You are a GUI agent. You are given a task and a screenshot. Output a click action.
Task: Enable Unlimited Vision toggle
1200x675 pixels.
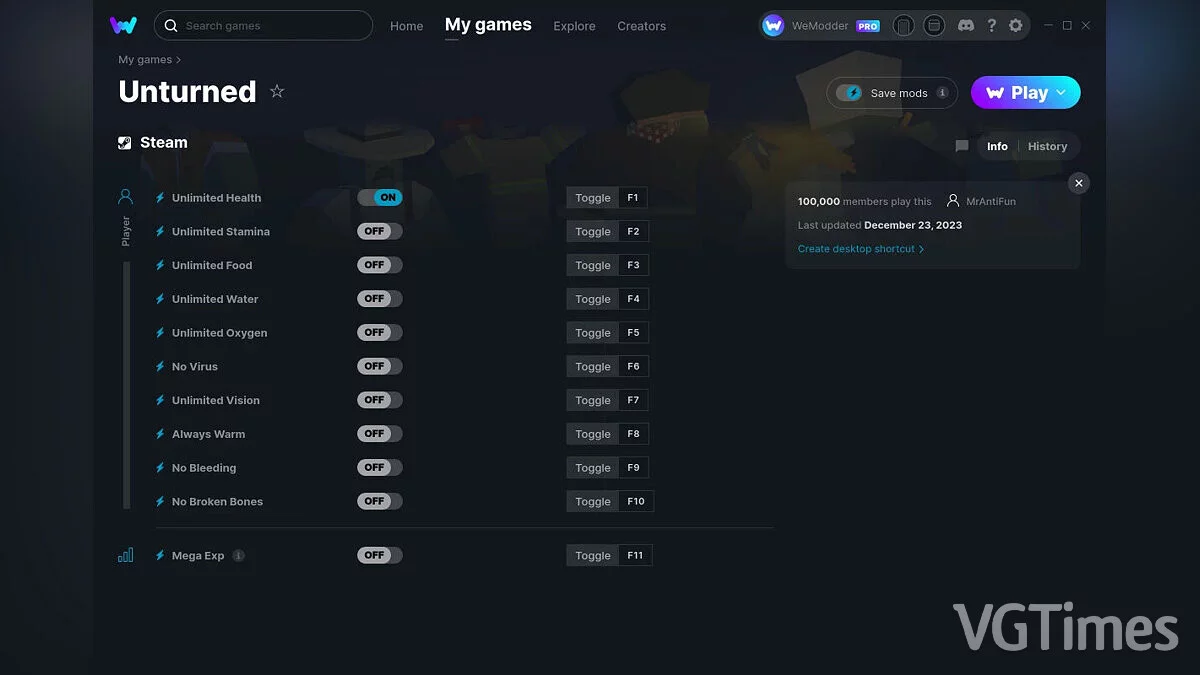380,400
